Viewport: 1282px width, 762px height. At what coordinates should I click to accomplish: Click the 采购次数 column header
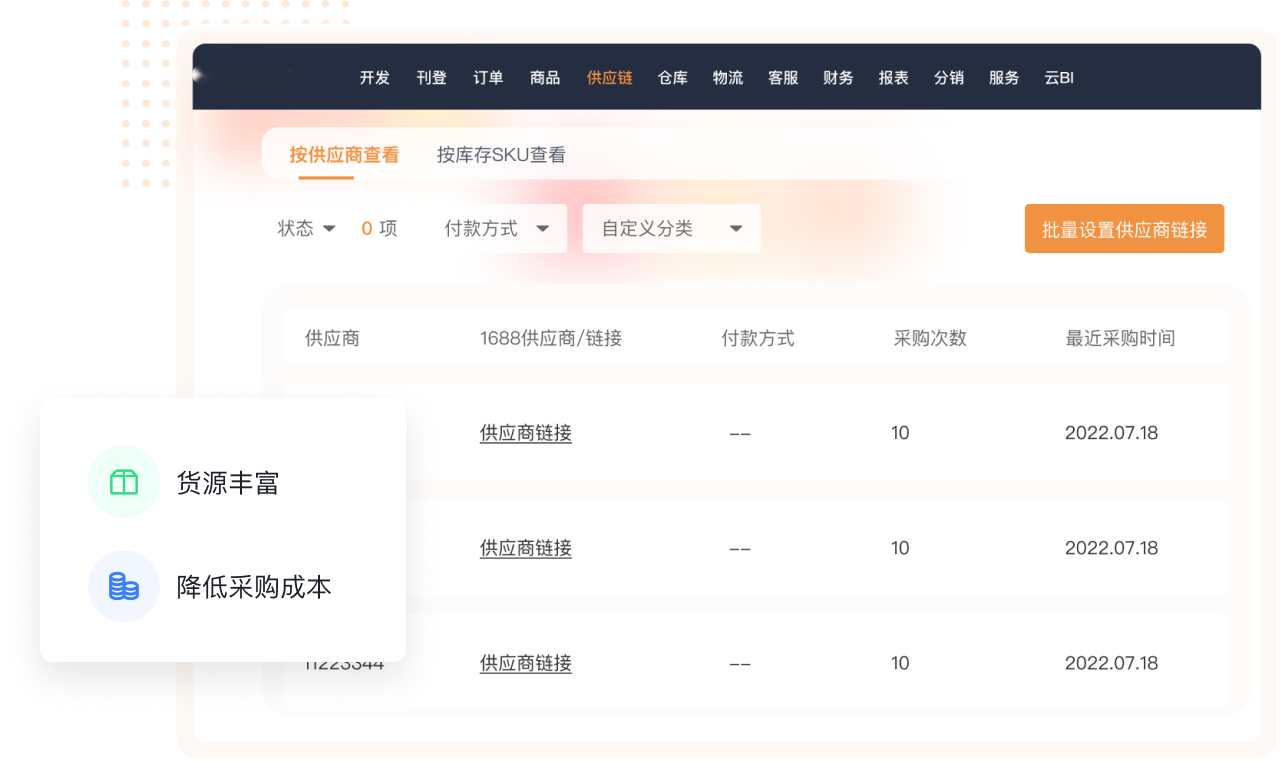(x=930, y=338)
